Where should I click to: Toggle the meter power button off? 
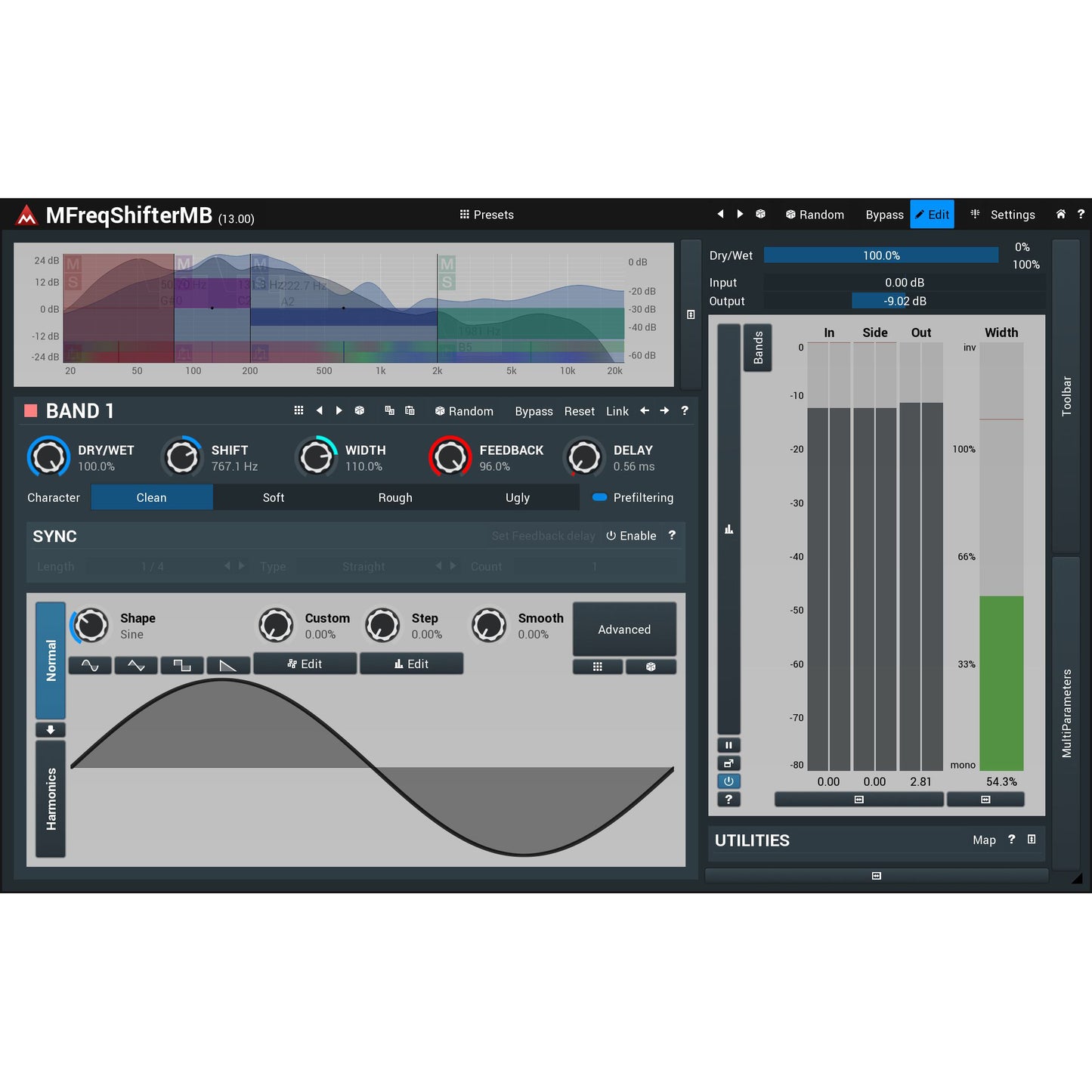coord(729,781)
